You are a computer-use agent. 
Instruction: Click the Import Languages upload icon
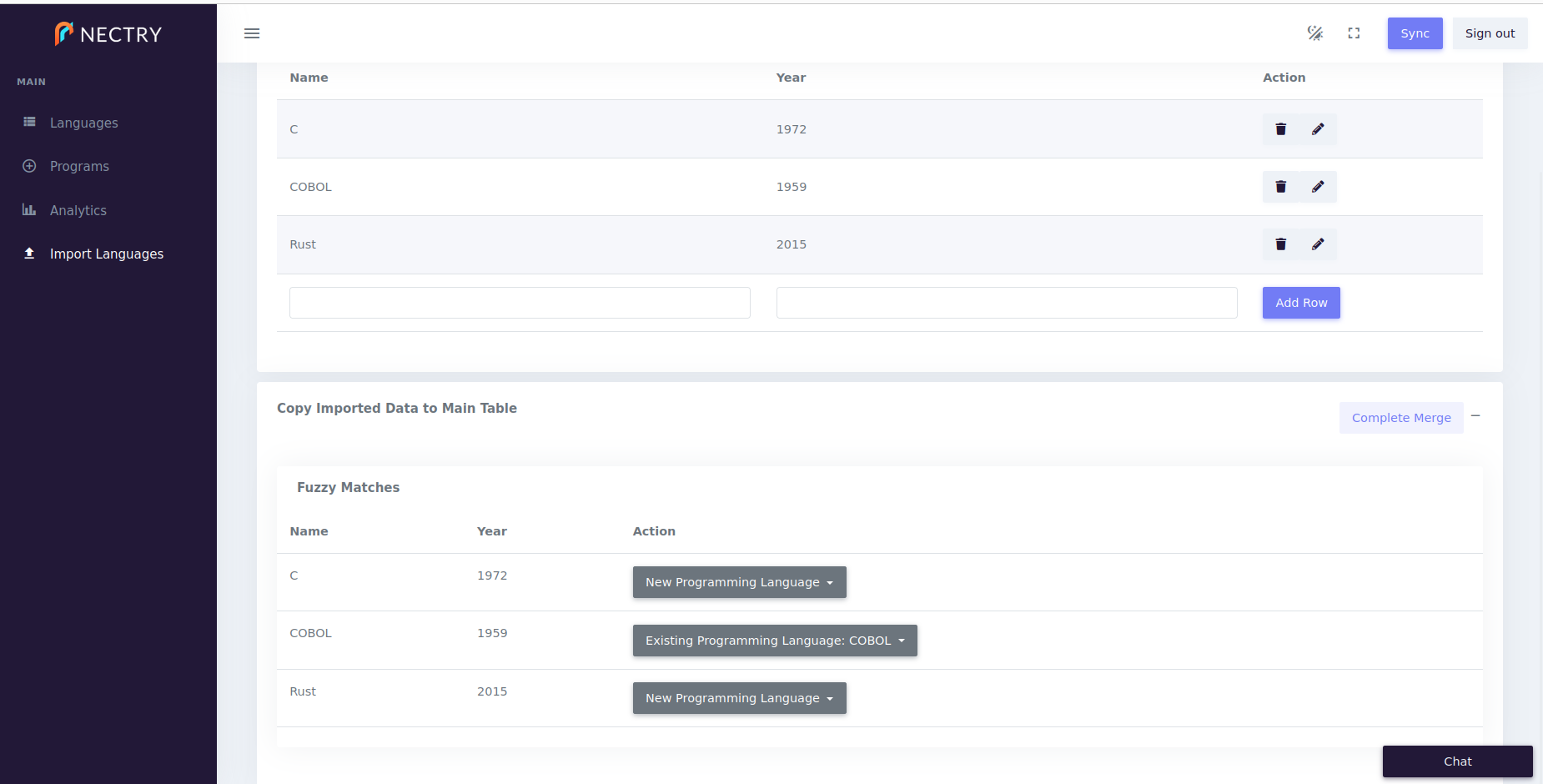coord(29,253)
